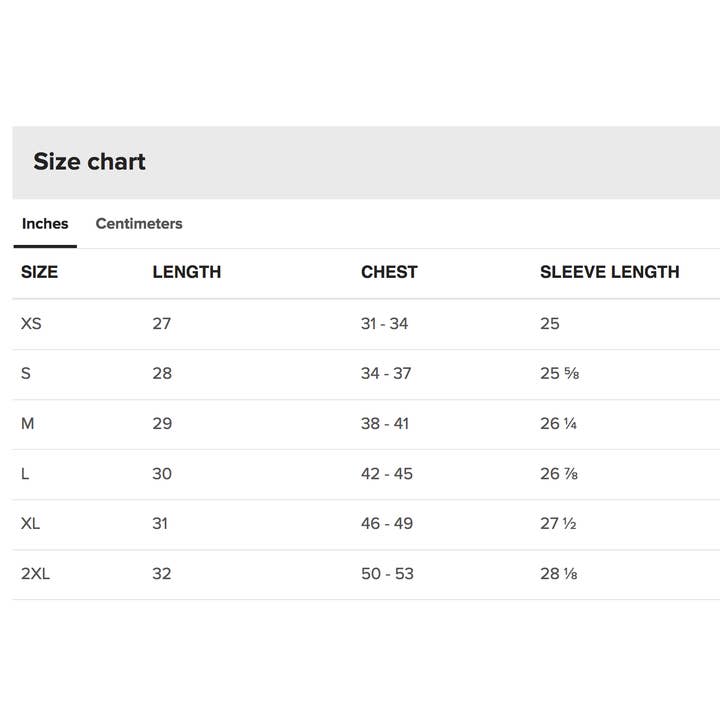Viewport: 720px width, 720px height.
Task: Select the M size row label
Action: coord(28,424)
